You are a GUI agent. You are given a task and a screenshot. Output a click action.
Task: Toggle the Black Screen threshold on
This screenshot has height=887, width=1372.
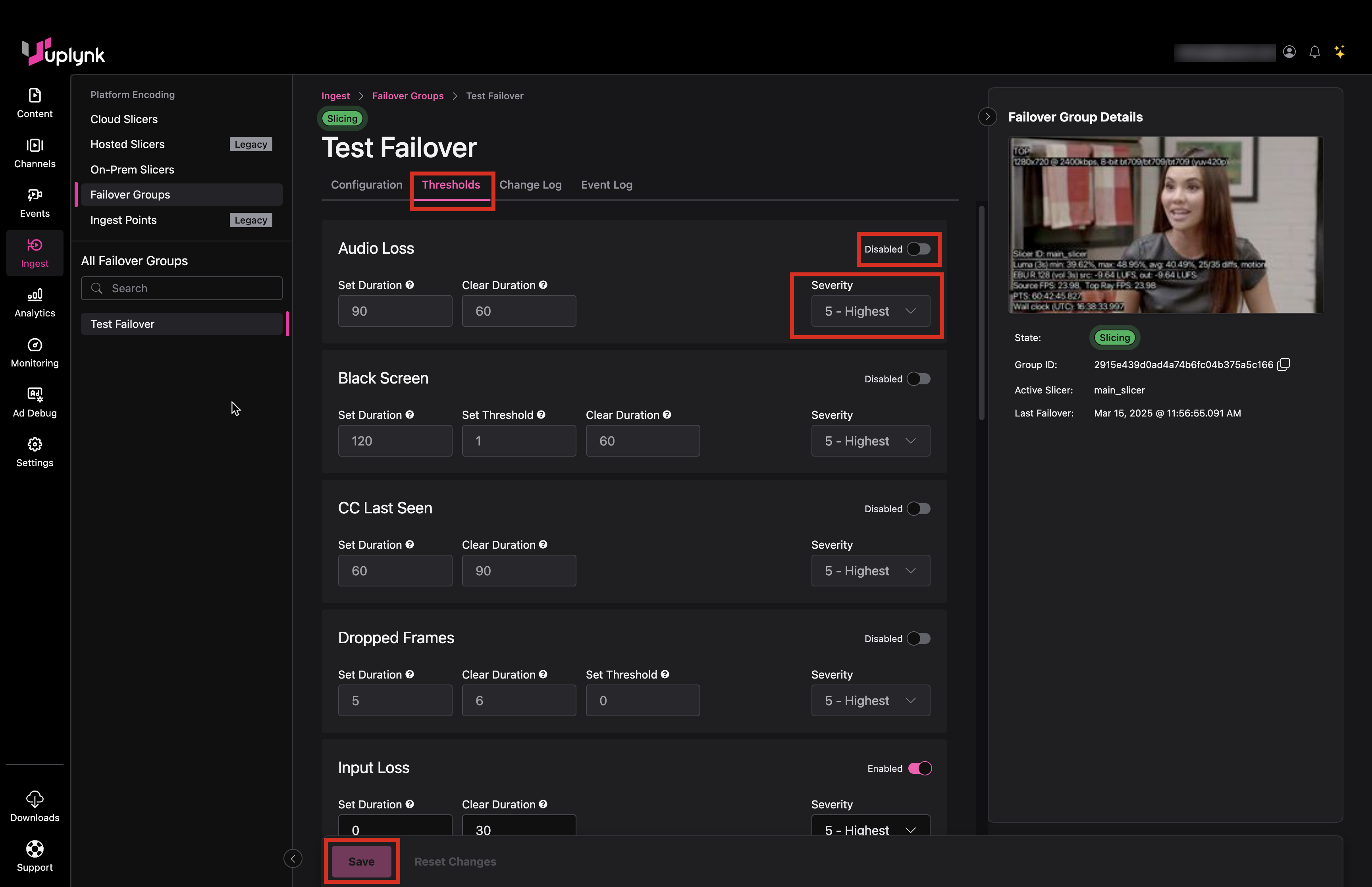(918, 379)
